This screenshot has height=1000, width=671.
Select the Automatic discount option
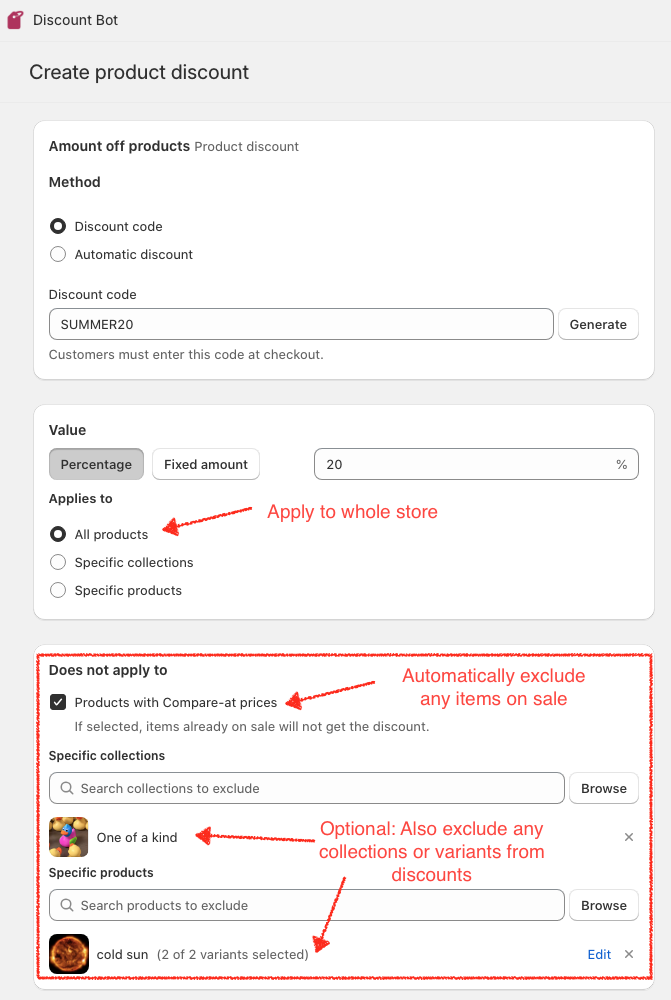click(x=58, y=254)
